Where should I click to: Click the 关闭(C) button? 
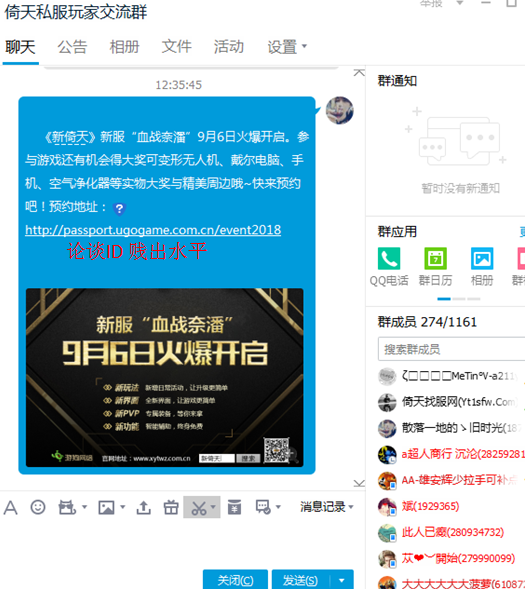pyautogui.click(x=235, y=580)
